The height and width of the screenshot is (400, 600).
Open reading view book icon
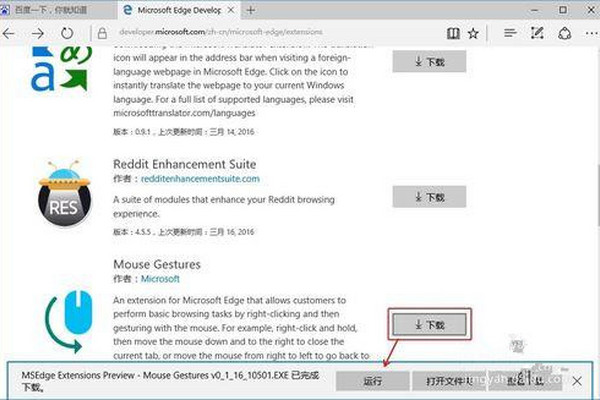coord(453,33)
